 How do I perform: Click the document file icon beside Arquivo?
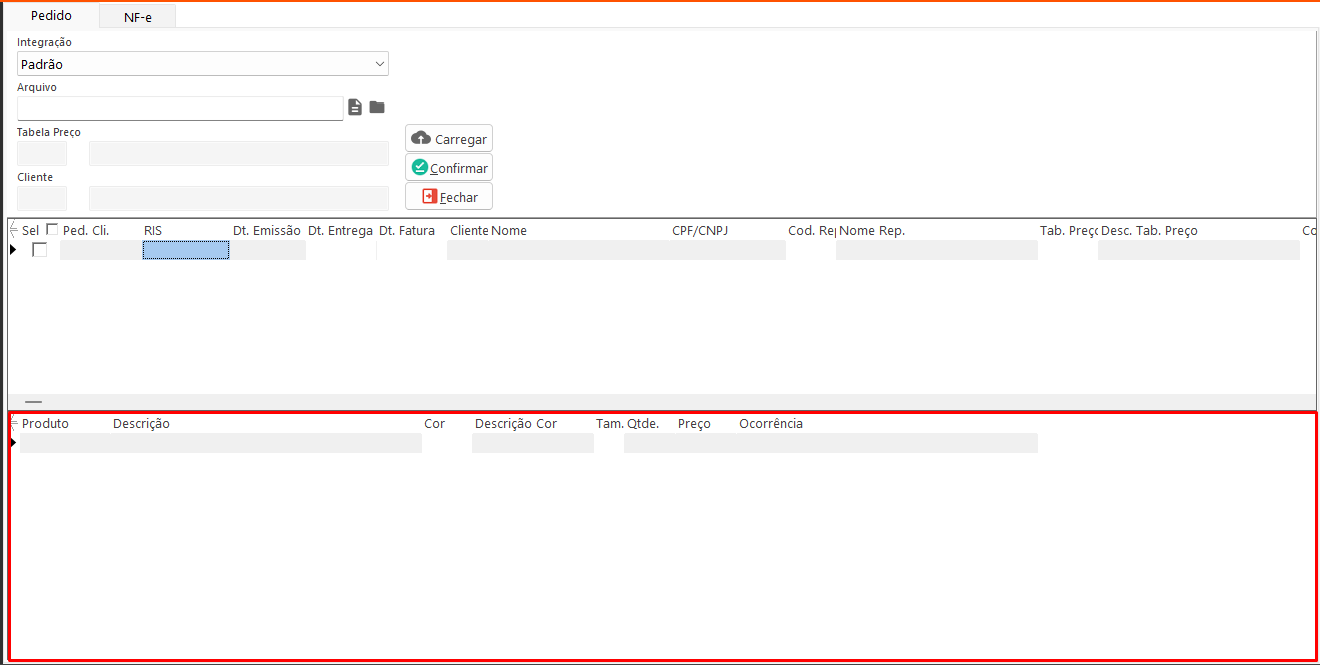355,107
